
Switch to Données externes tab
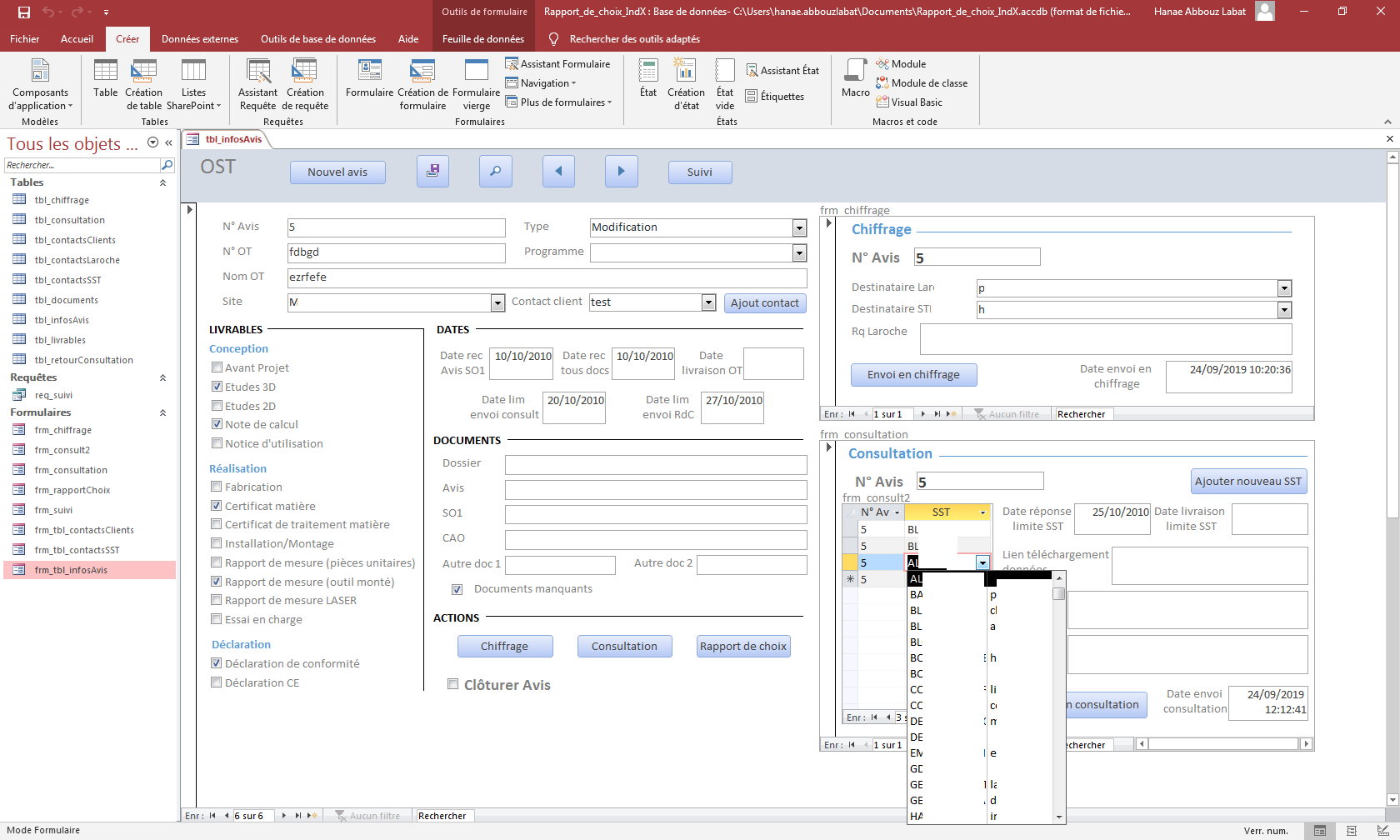(200, 39)
